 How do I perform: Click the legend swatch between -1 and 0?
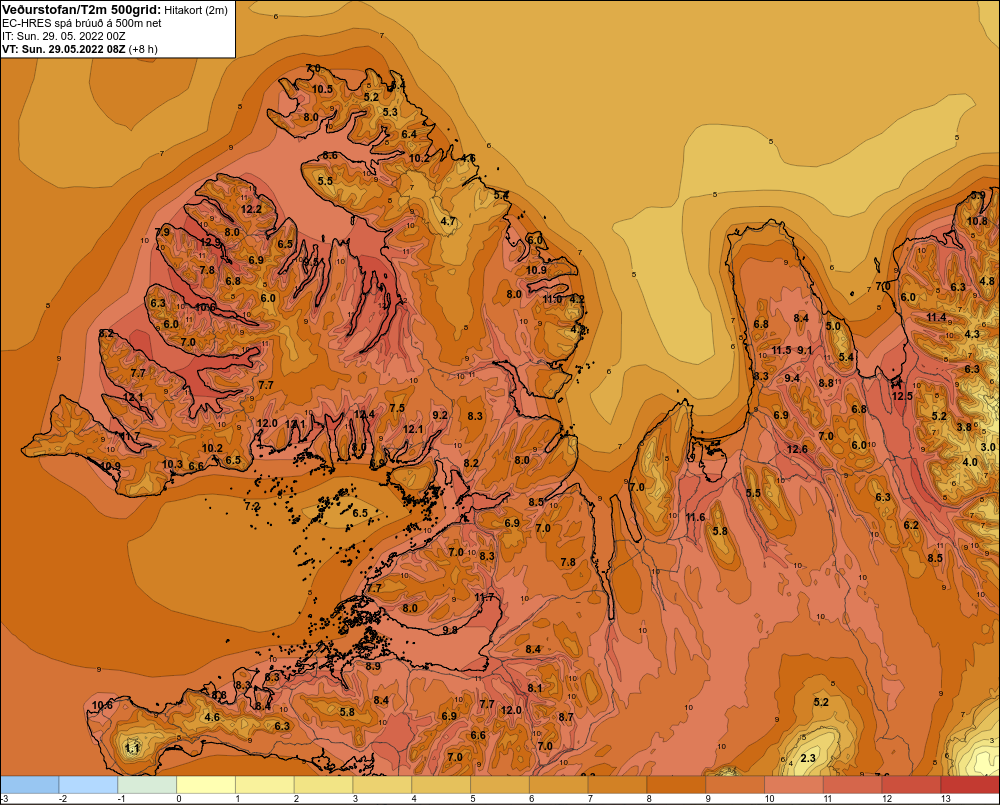(x=147, y=785)
